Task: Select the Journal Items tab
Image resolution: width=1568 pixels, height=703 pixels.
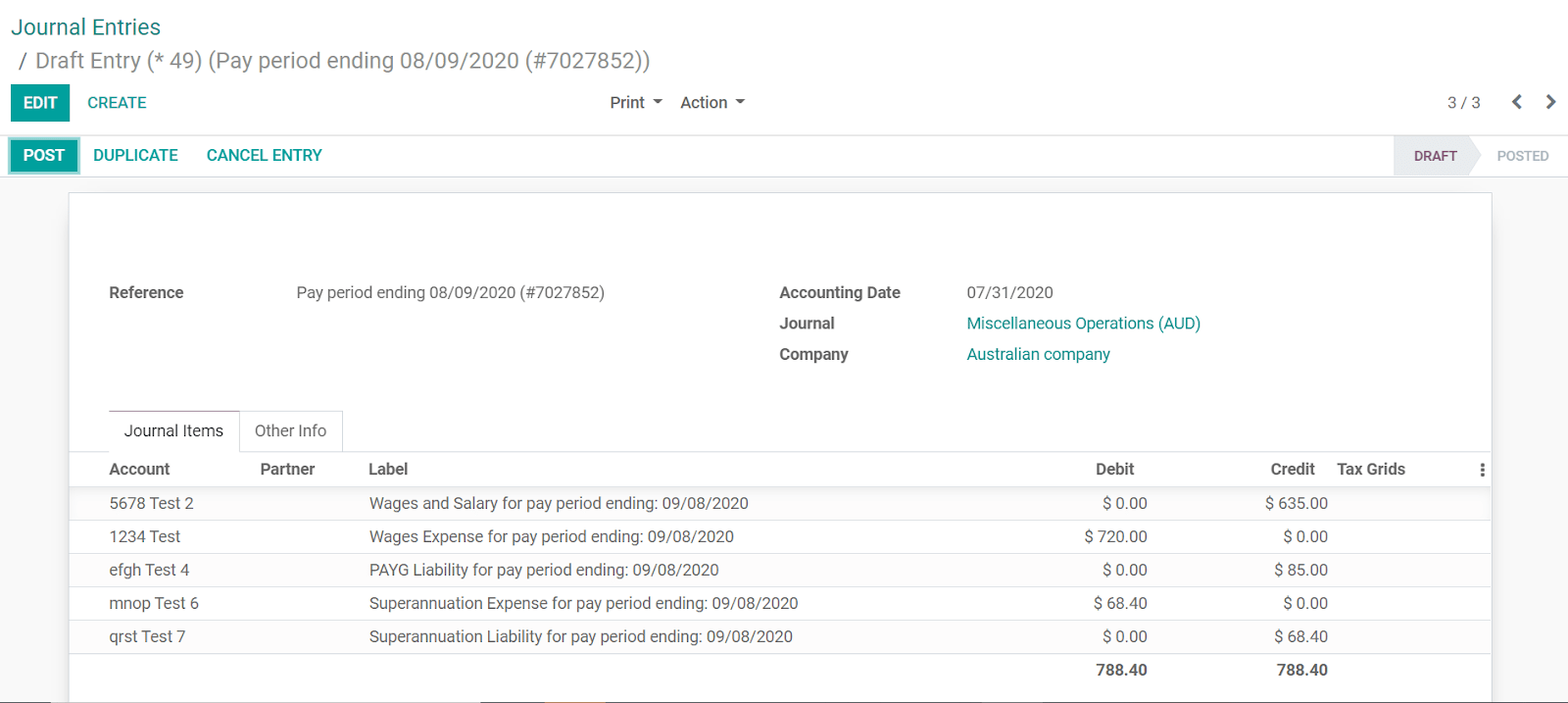Action: [x=173, y=431]
